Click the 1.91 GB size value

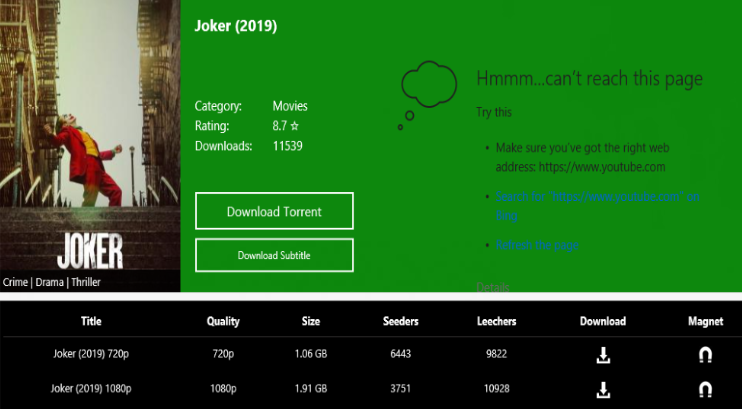click(310, 389)
